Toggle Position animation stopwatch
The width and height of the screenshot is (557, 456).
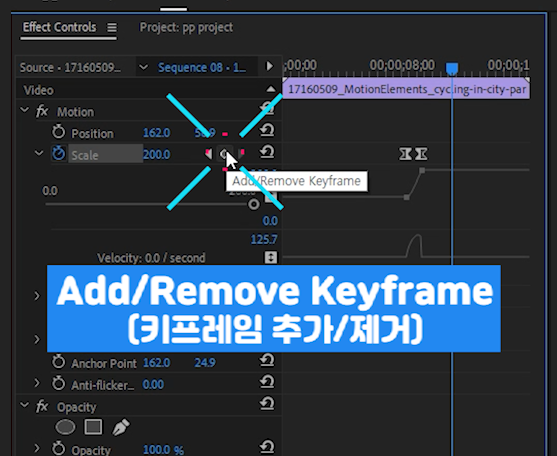tap(59, 132)
